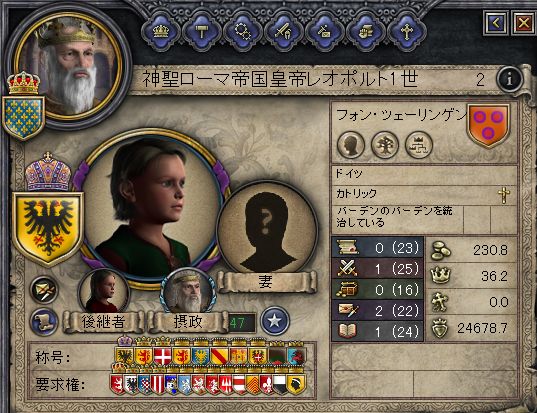This screenshot has width=537, height=413.
Task: Go back with the arrow button
Action: pos(496,23)
